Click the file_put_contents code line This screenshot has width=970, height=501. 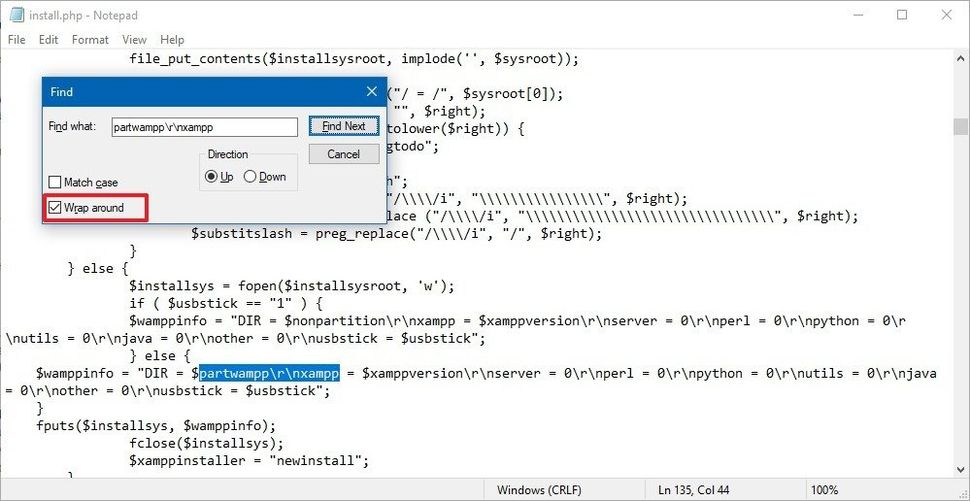tap(354, 59)
